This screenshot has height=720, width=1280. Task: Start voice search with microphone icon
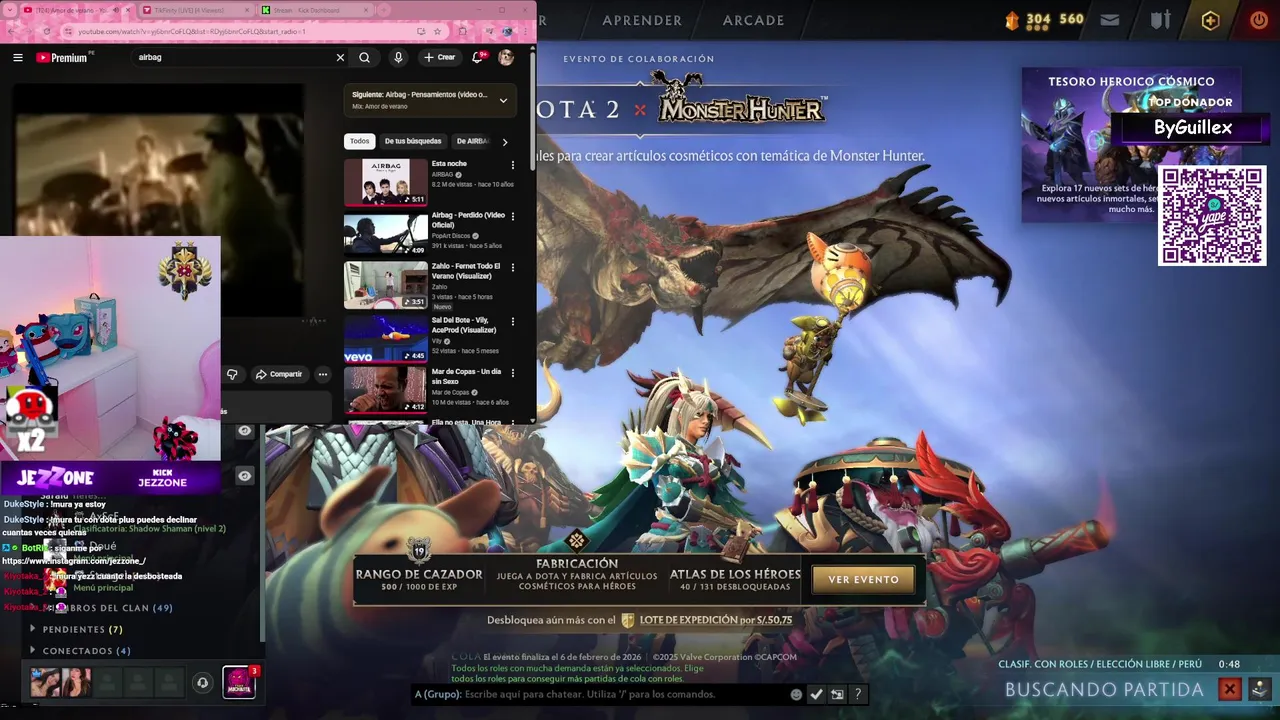pos(398,57)
